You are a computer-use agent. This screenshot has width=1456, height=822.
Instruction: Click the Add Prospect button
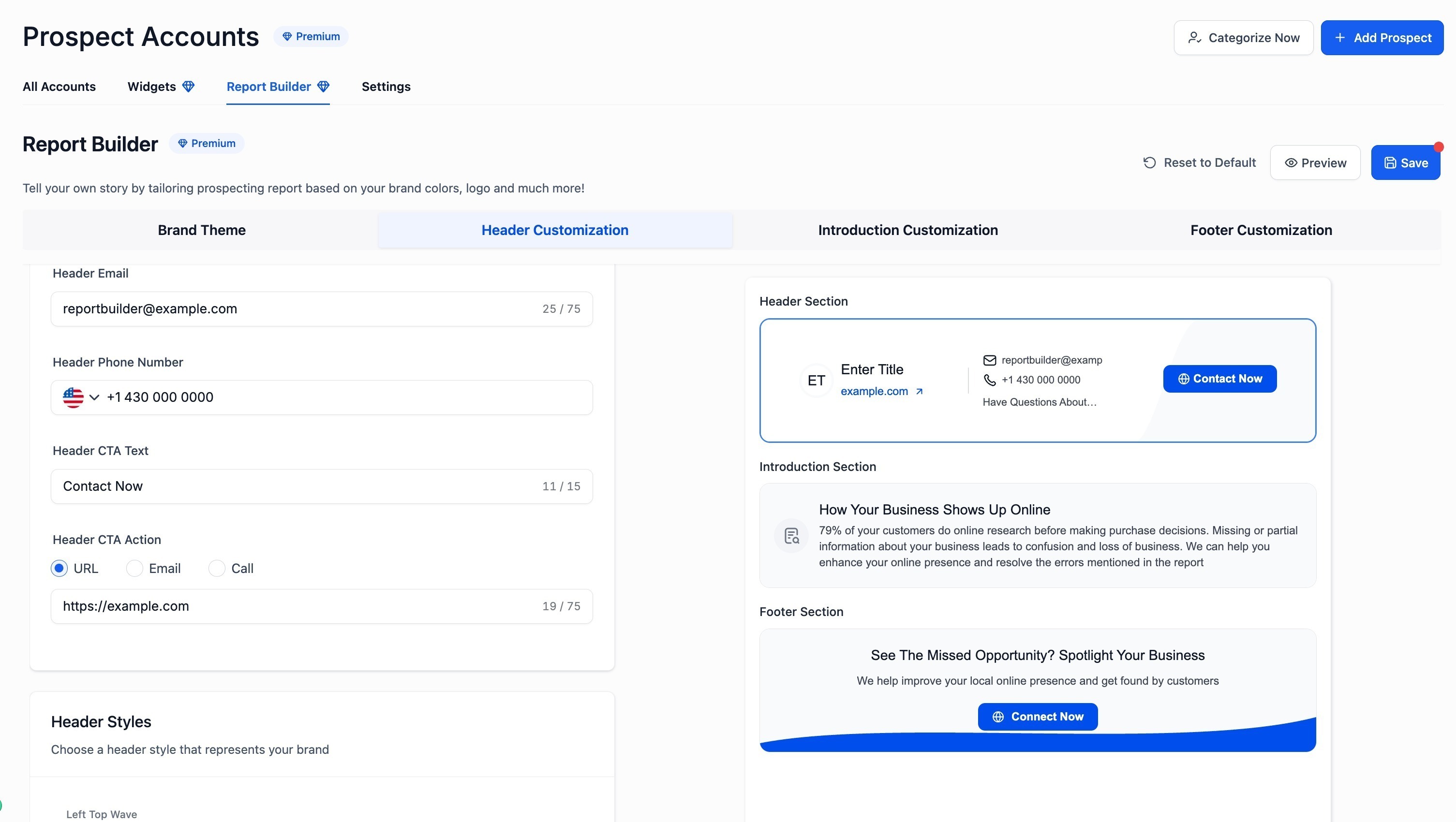click(1382, 38)
